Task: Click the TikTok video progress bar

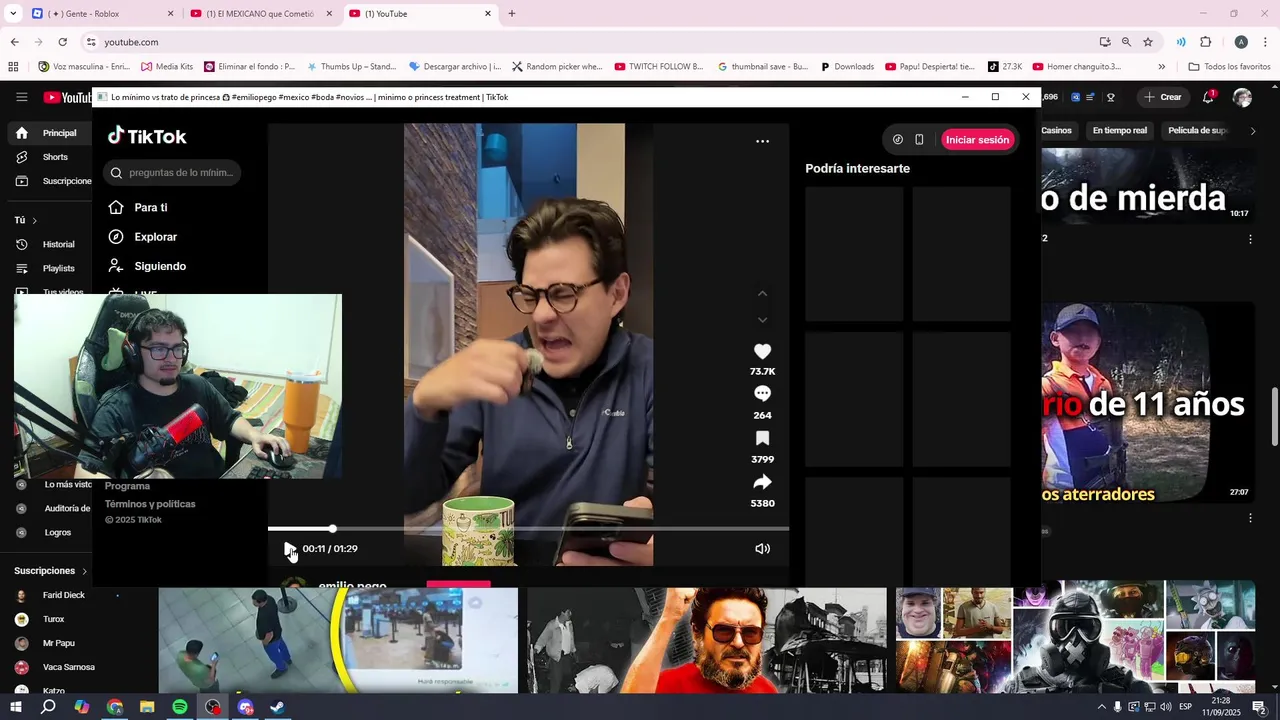Action: 528,528
